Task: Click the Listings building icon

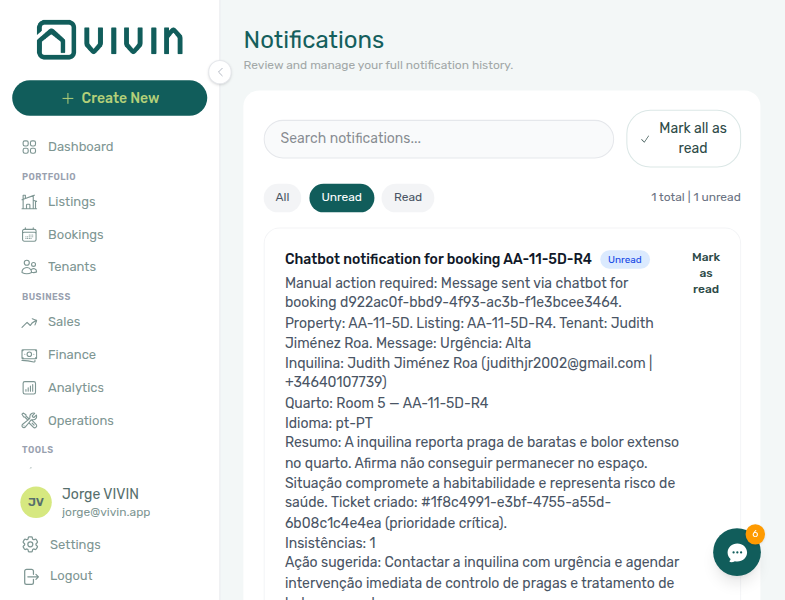Action: coord(29,202)
